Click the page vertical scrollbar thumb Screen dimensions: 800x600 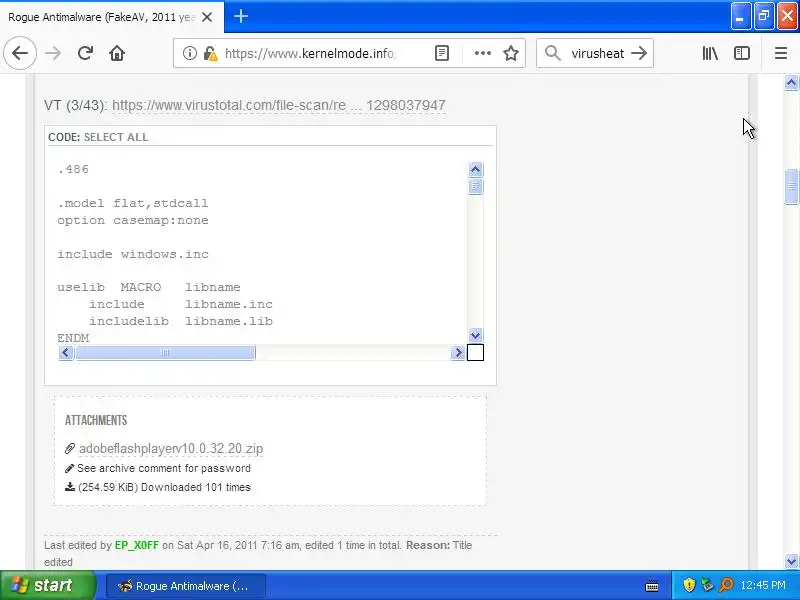coord(791,186)
